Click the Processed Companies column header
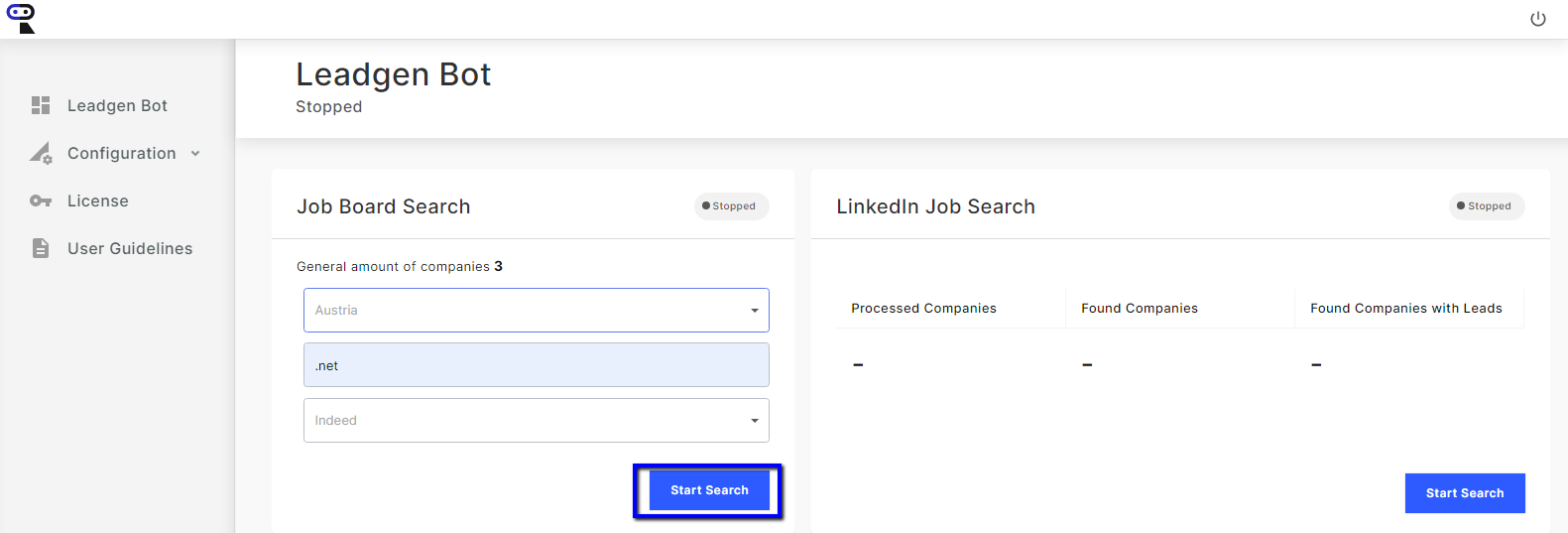Viewport: 1568px width, 533px height. tap(923, 309)
